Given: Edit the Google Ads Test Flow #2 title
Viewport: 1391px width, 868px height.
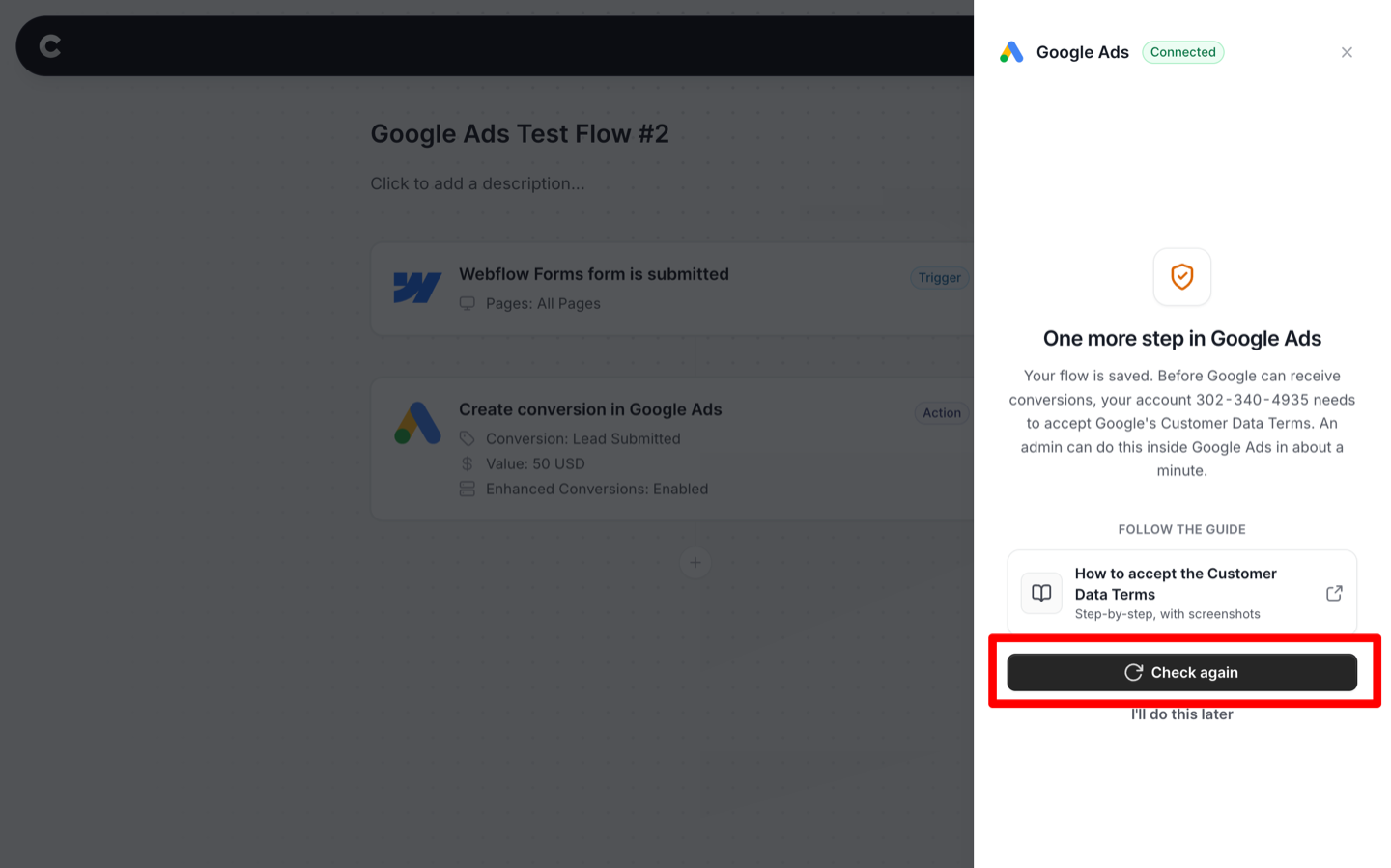Looking at the screenshot, I should point(520,133).
